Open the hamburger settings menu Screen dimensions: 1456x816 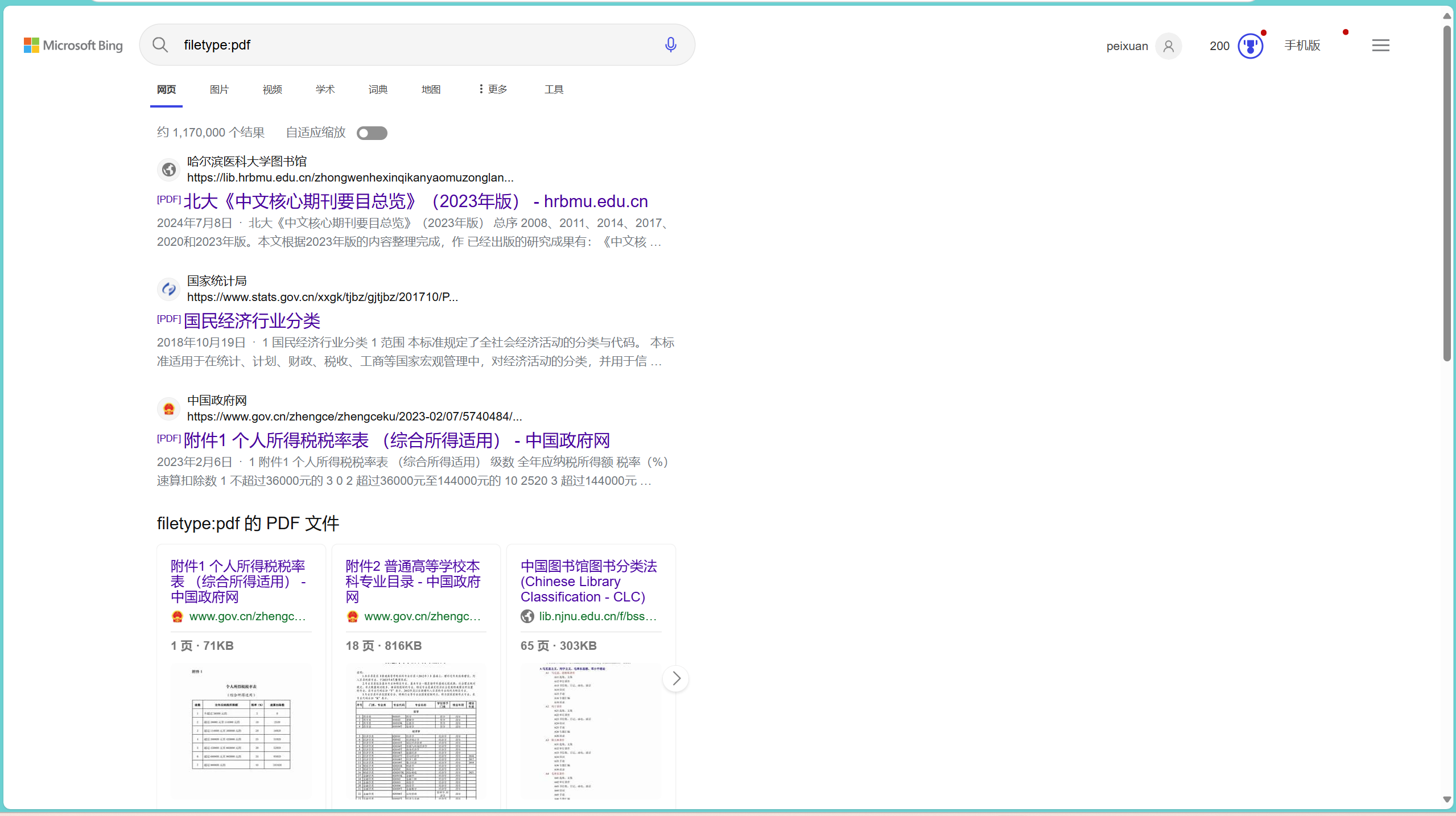1380,46
